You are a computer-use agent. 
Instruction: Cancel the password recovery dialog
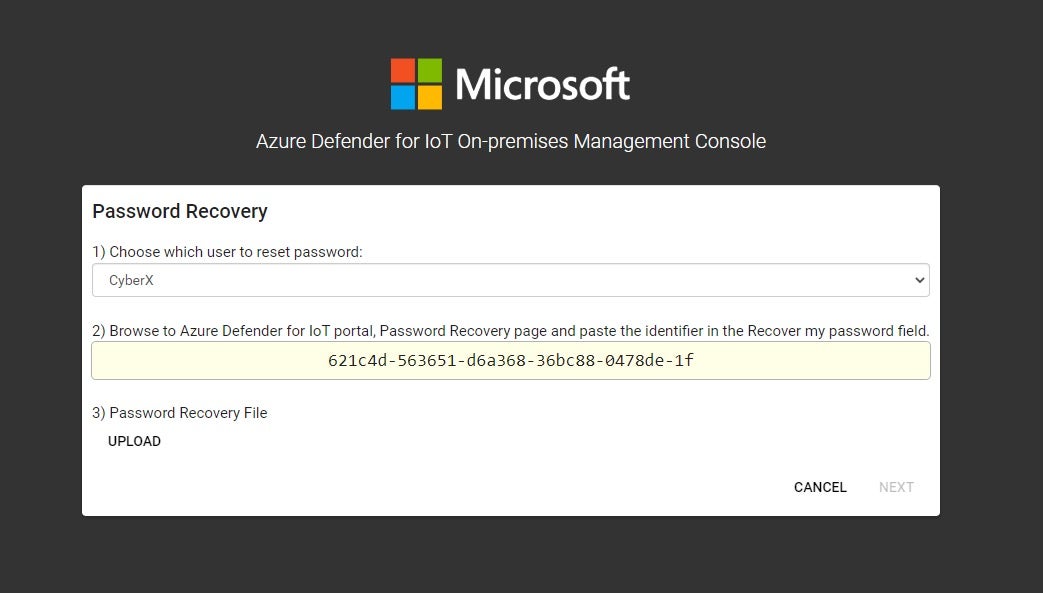pyautogui.click(x=820, y=487)
